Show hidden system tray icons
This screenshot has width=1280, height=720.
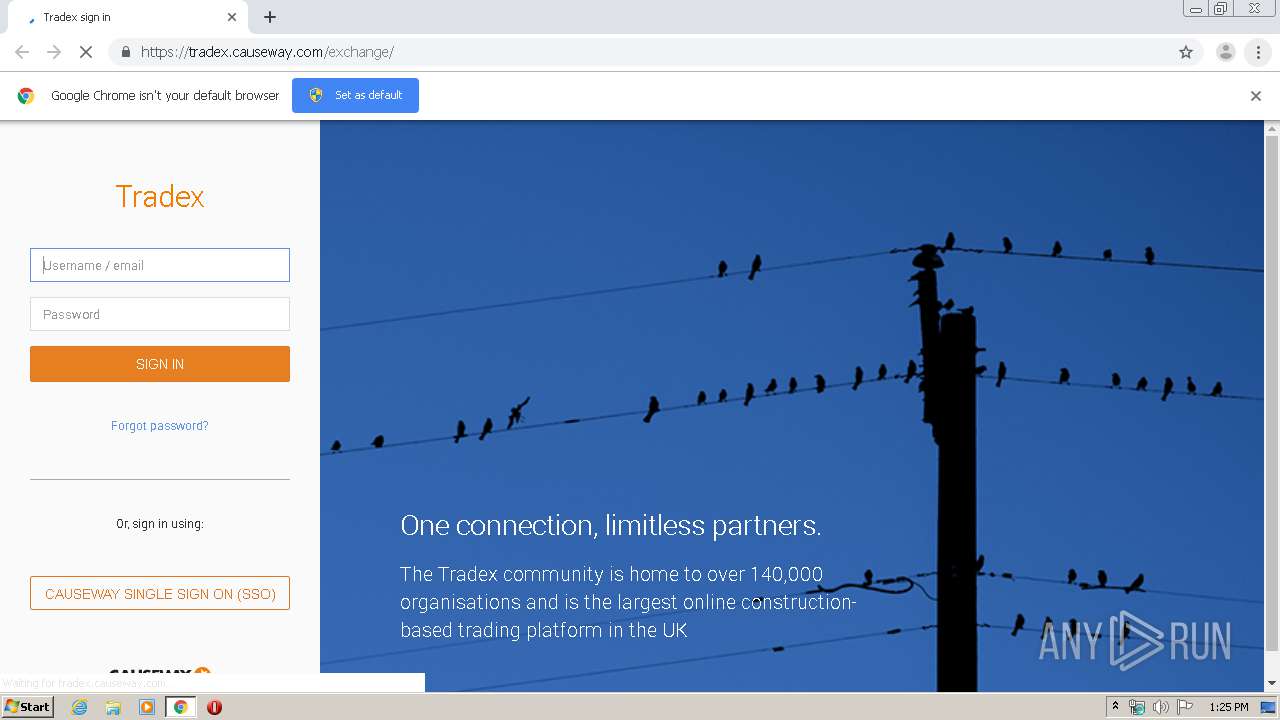pos(1115,707)
